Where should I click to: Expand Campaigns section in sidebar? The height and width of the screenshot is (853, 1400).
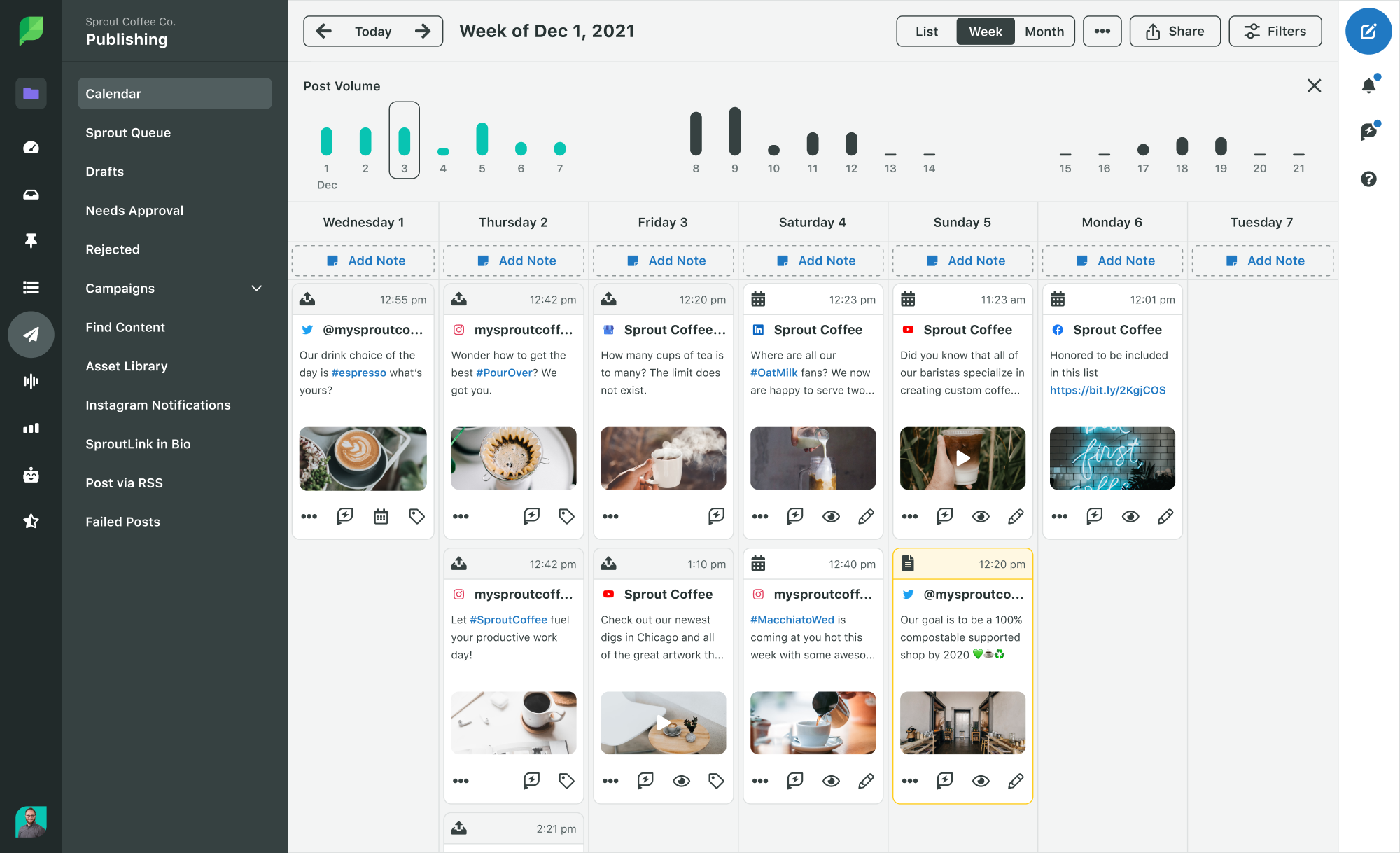pos(257,288)
